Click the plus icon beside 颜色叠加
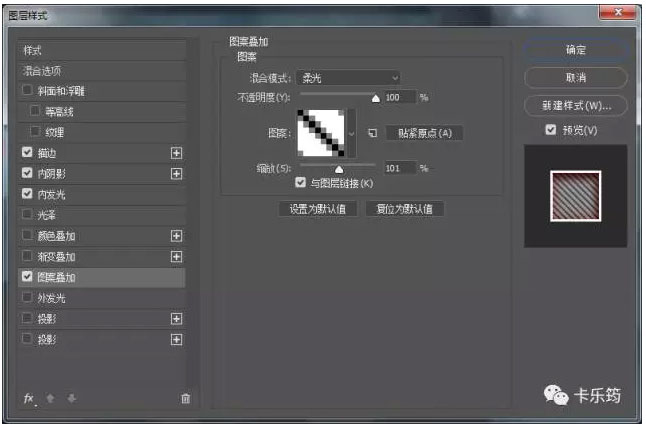646x424 pixels. tap(176, 236)
